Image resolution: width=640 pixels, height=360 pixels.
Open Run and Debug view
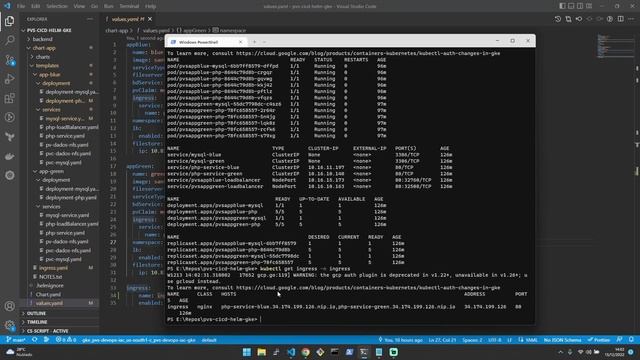tap(9, 79)
